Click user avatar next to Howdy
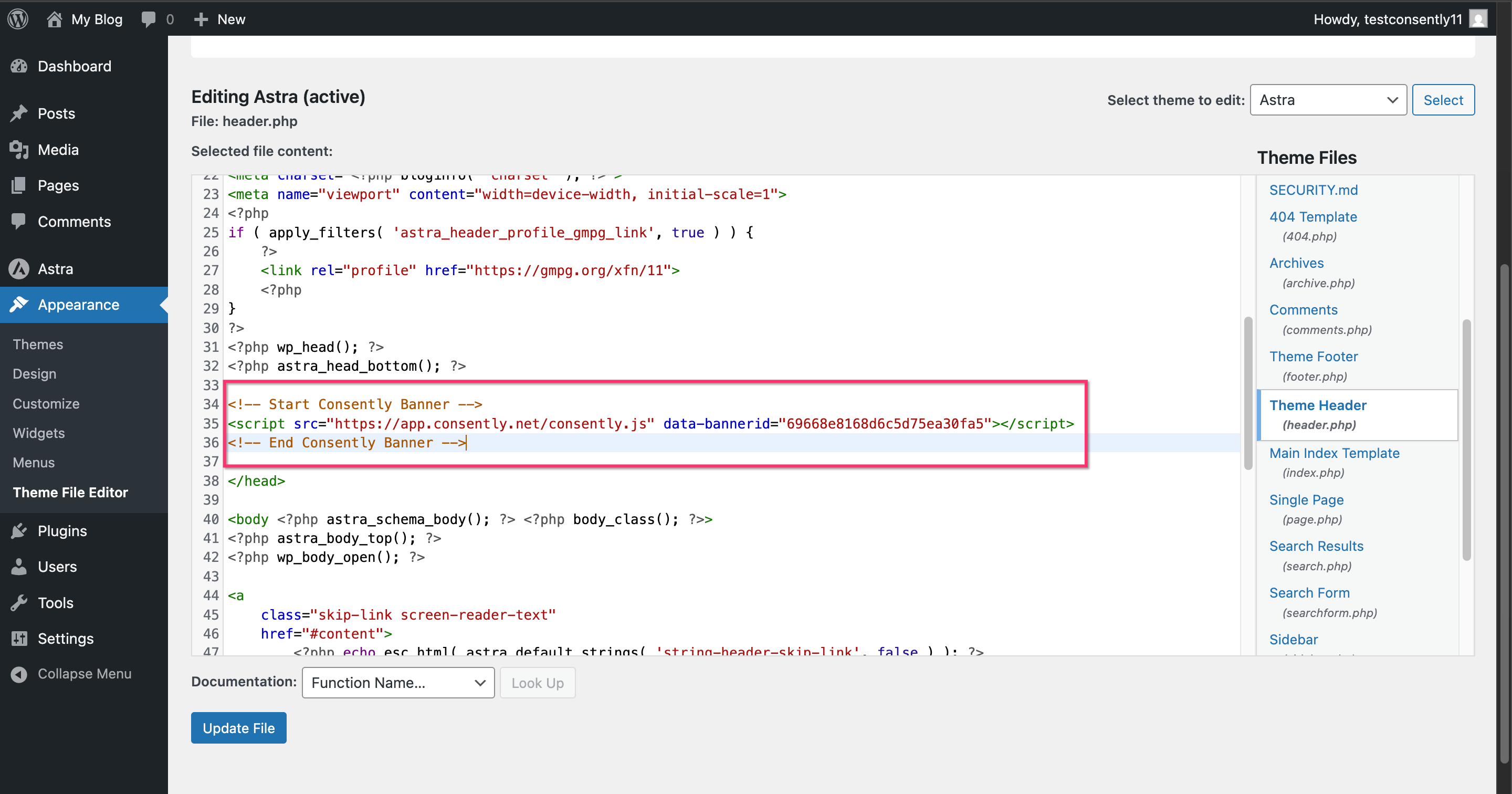Screen dimensions: 1512x794 click(1478, 19)
